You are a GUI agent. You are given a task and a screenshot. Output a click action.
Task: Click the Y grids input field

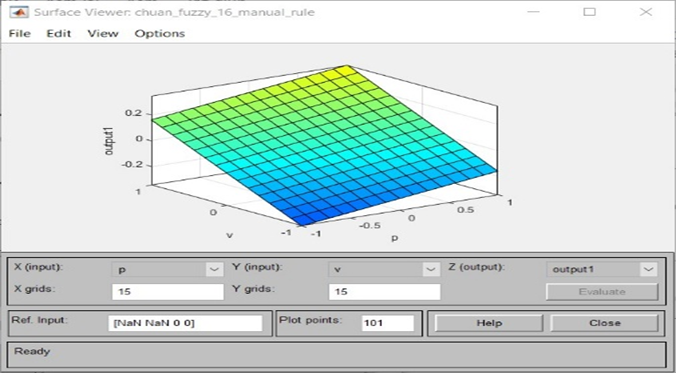385,292
